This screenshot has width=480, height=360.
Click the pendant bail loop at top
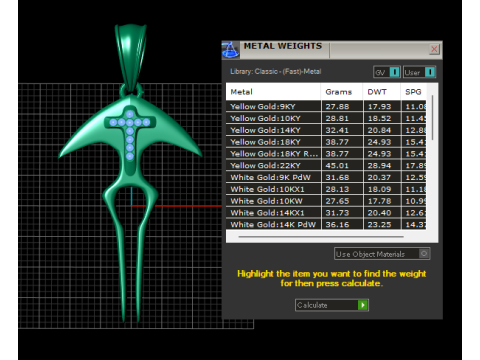point(131,57)
